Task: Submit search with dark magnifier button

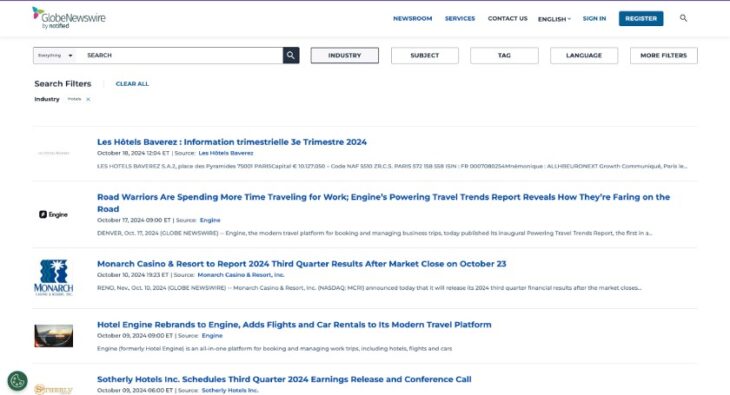Action: point(291,55)
